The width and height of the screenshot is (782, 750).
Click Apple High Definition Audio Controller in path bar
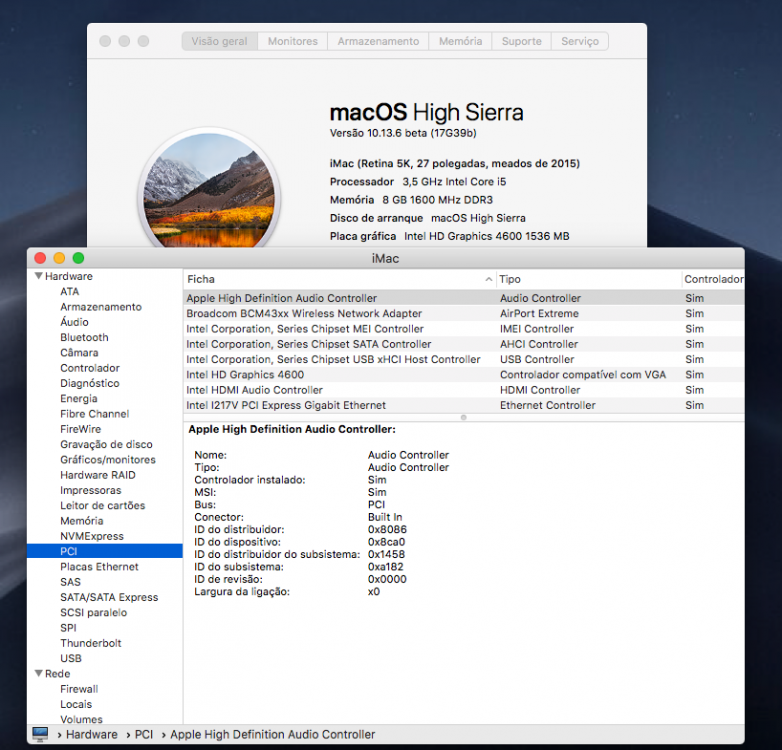(272, 735)
